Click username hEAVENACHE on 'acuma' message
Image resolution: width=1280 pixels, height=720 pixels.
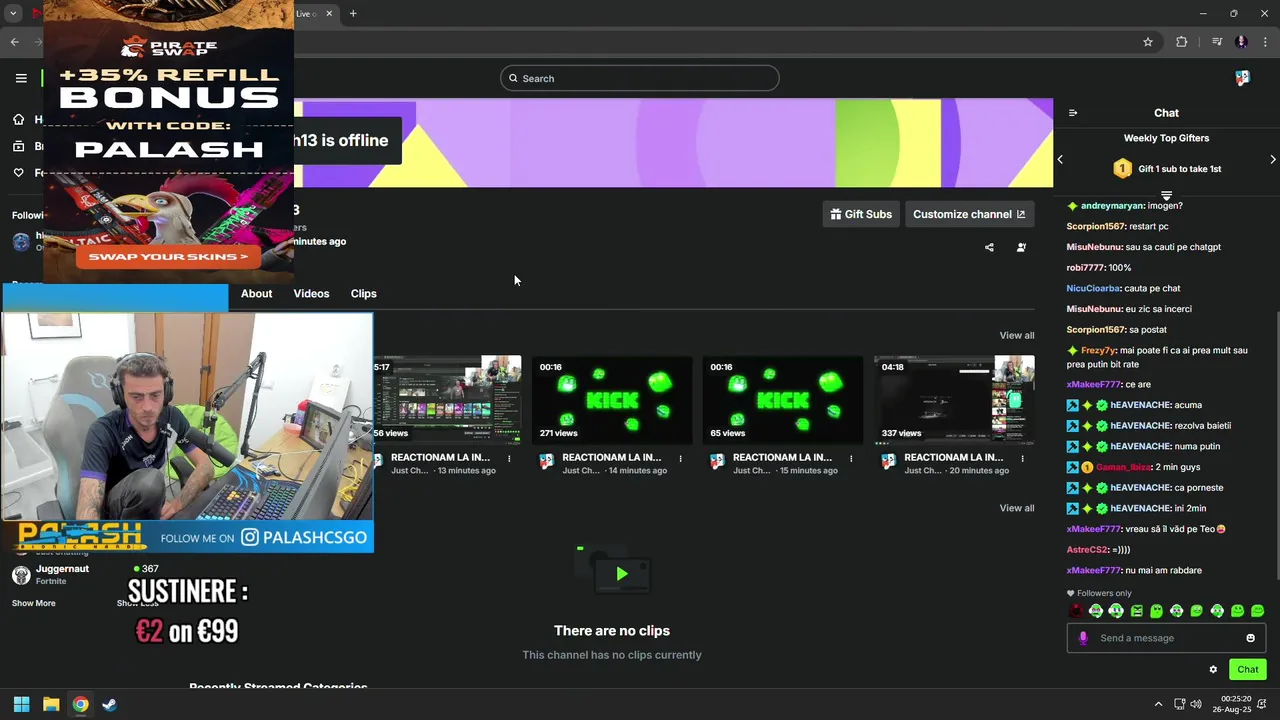(x=1140, y=405)
